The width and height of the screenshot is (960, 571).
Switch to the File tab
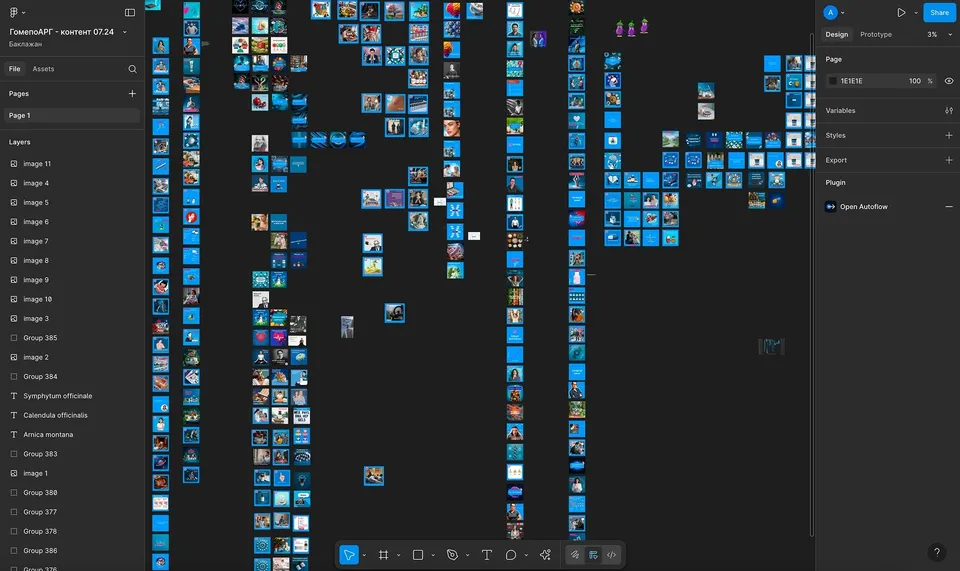15,69
